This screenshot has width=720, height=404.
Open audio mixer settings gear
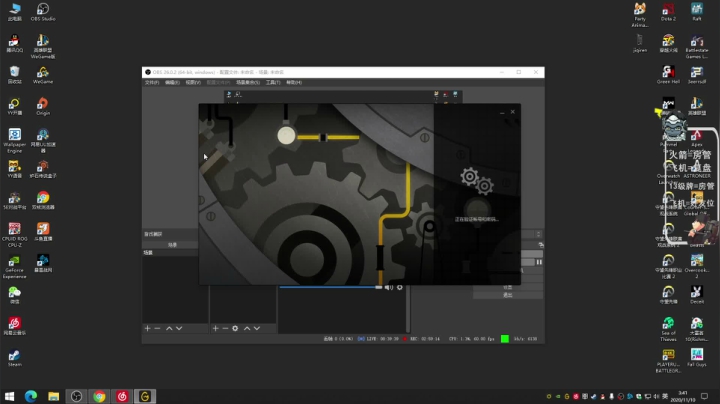click(x=400, y=287)
